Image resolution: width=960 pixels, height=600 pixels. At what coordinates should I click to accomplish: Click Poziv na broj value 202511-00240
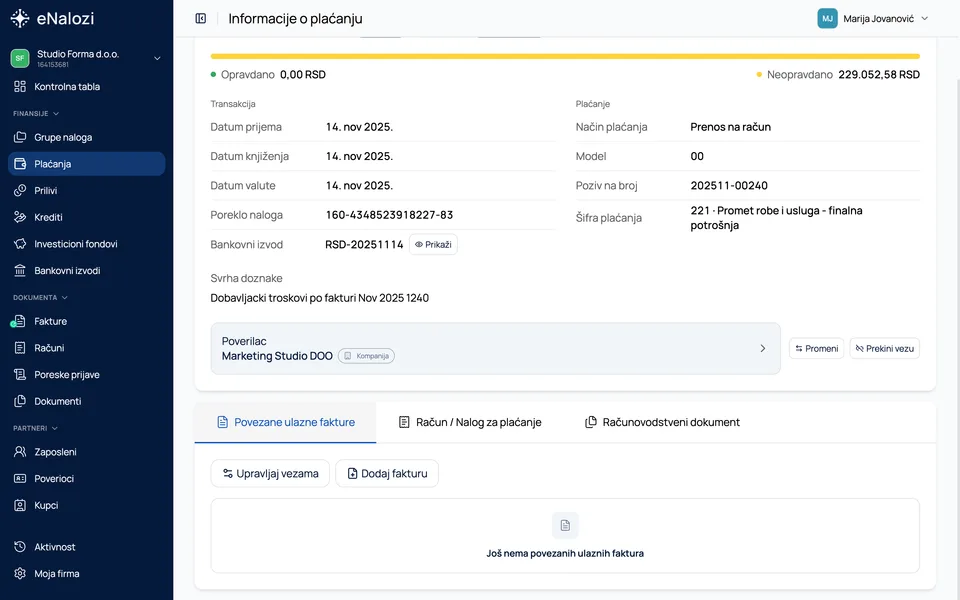click(x=729, y=186)
